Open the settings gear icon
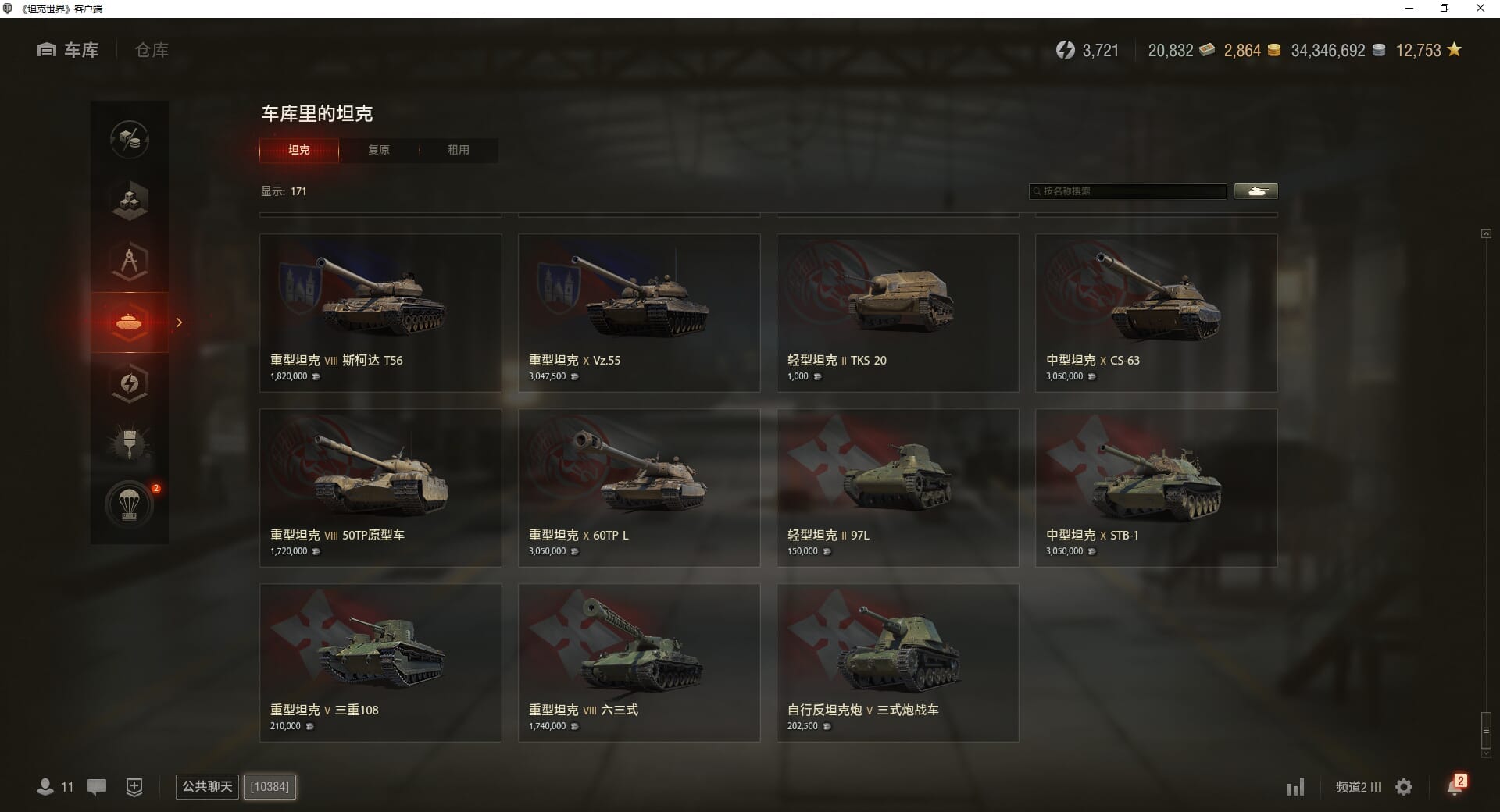The width and height of the screenshot is (1500, 812). pyautogui.click(x=1404, y=787)
